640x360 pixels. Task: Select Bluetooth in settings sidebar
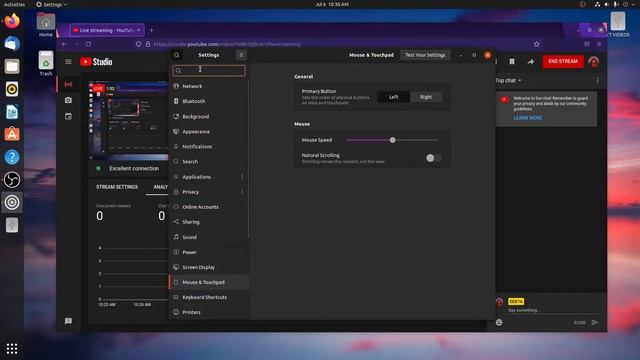point(209,101)
